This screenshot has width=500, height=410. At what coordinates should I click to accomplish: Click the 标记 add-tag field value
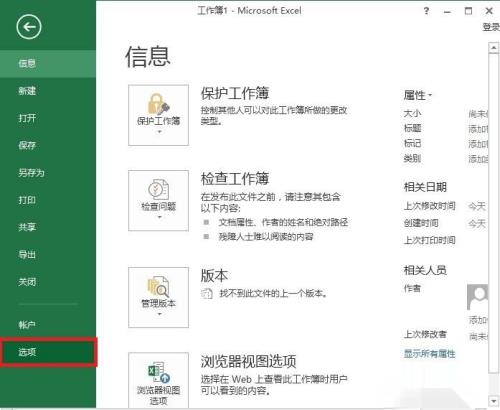tap(478, 144)
